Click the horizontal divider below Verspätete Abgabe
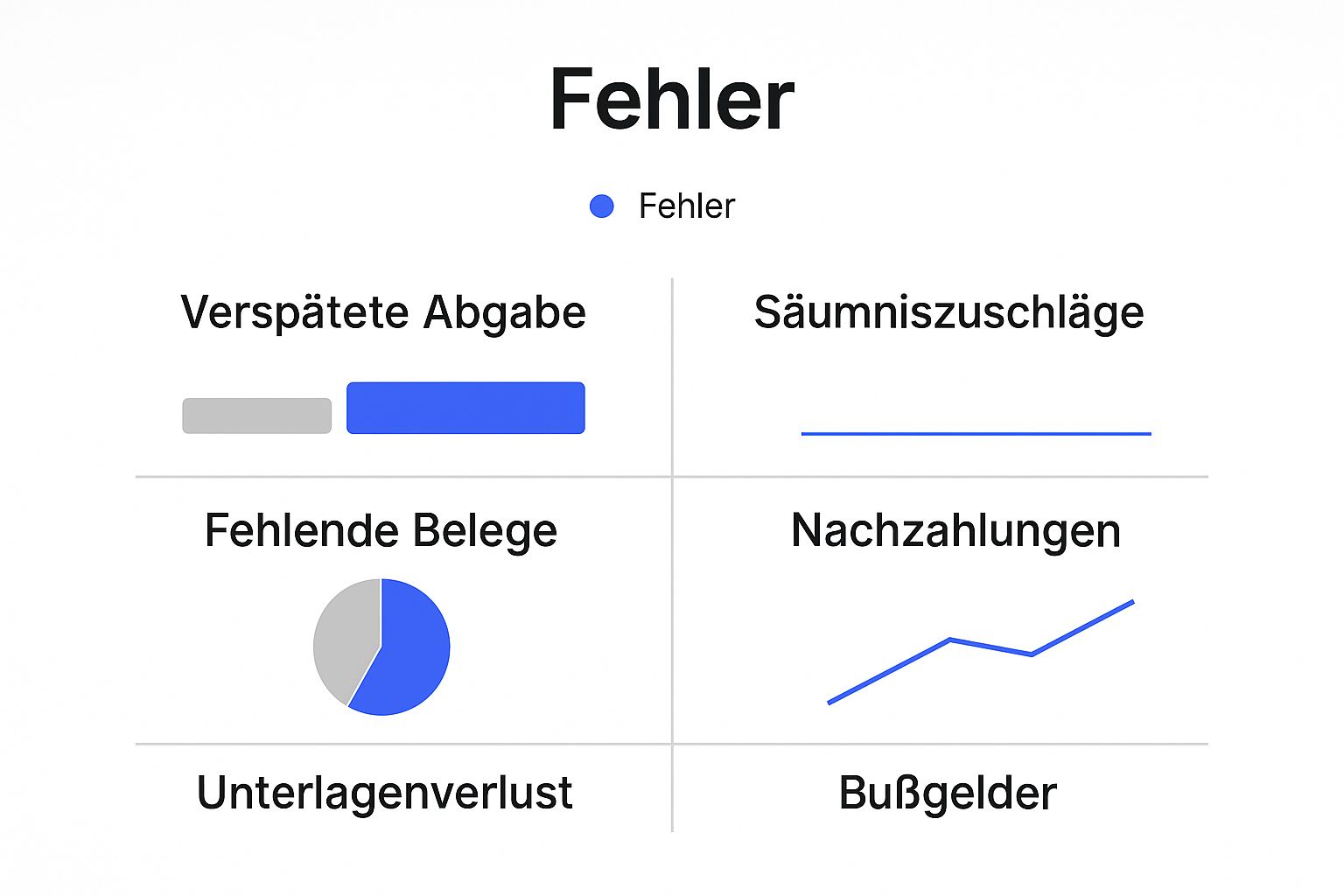This screenshot has height=896, width=1344. (403, 477)
